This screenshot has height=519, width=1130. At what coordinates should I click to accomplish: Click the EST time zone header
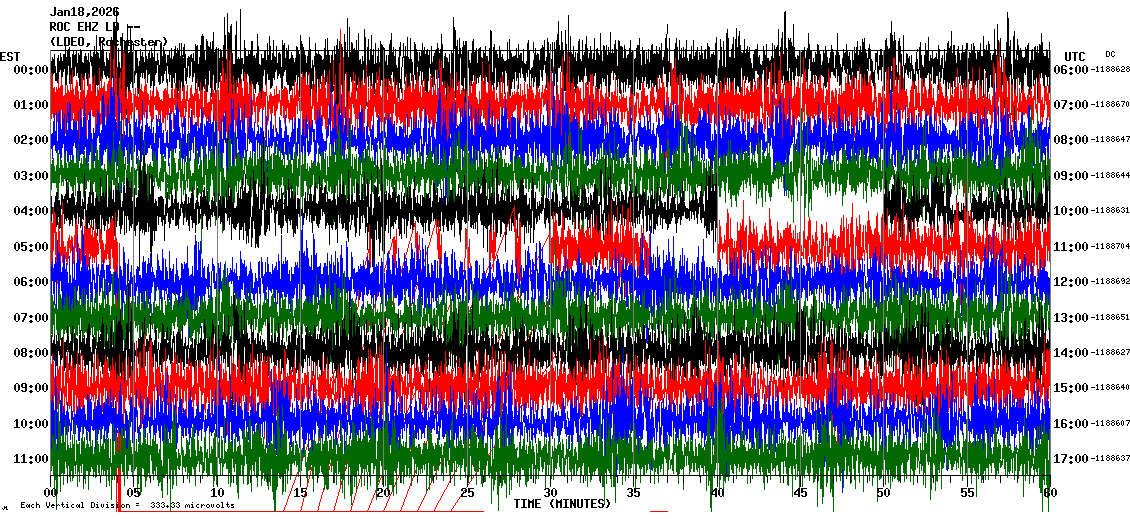click(10, 57)
